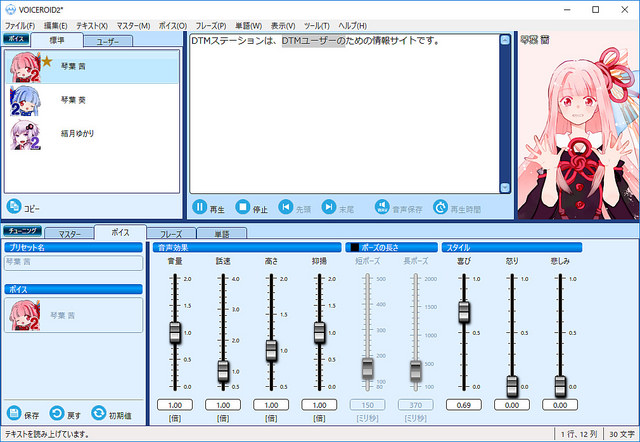
Task: Switch to the 単語 tuning tab
Action: tap(222, 234)
